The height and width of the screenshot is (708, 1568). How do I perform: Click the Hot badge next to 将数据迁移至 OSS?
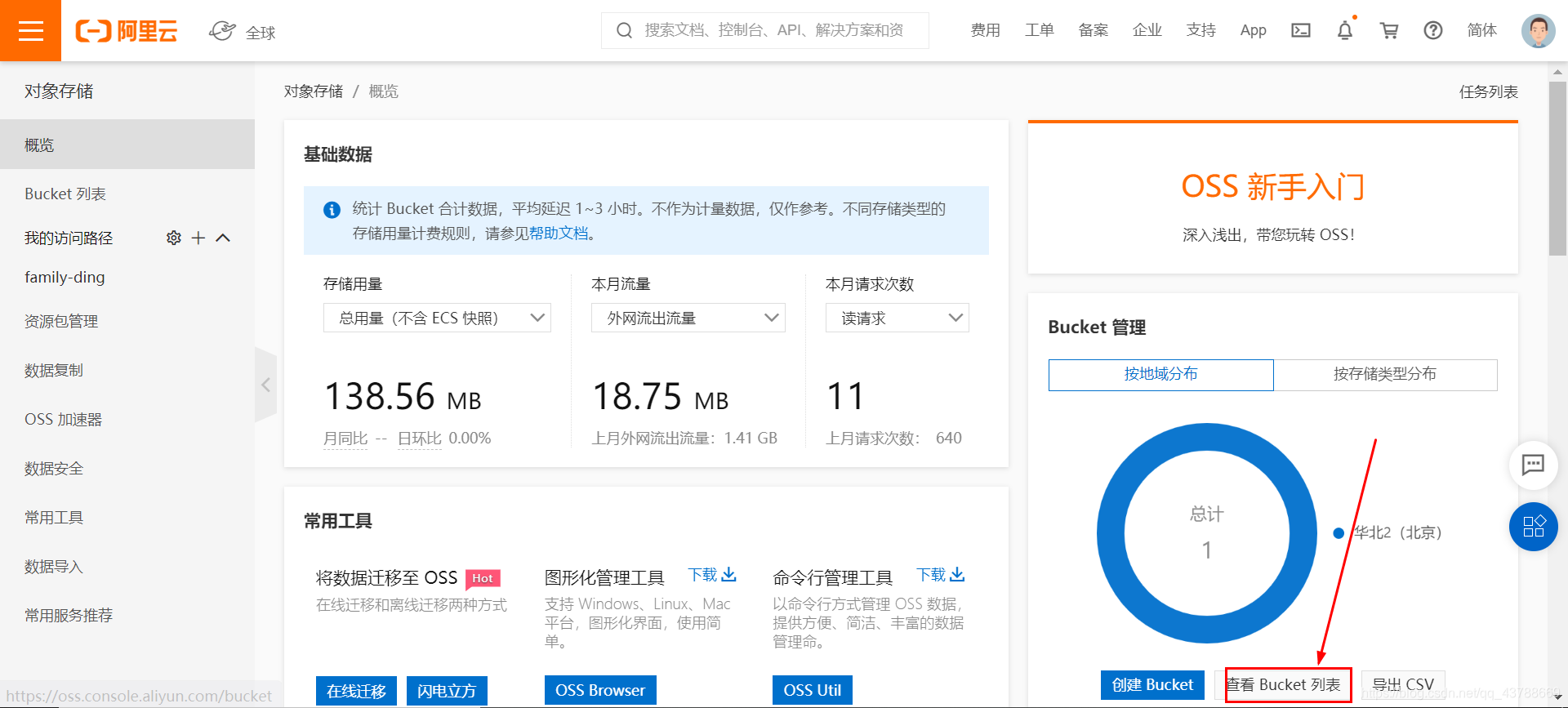pyautogui.click(x=483, y=579)
